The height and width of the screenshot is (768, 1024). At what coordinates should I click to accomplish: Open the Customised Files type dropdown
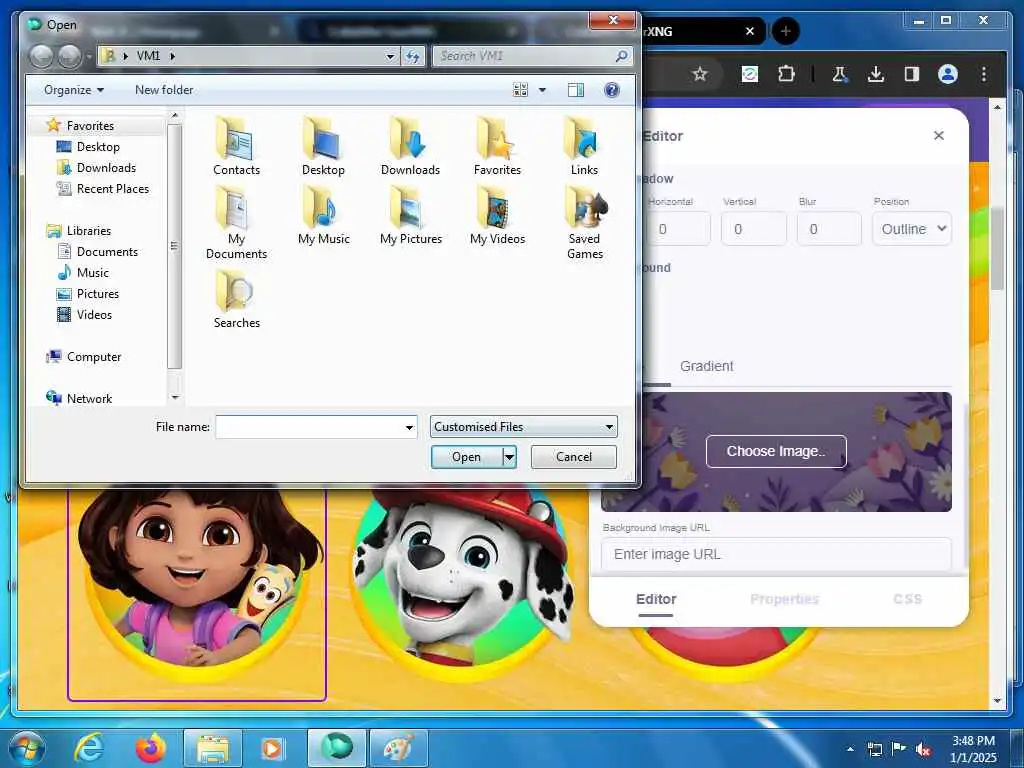pos(524,427)
